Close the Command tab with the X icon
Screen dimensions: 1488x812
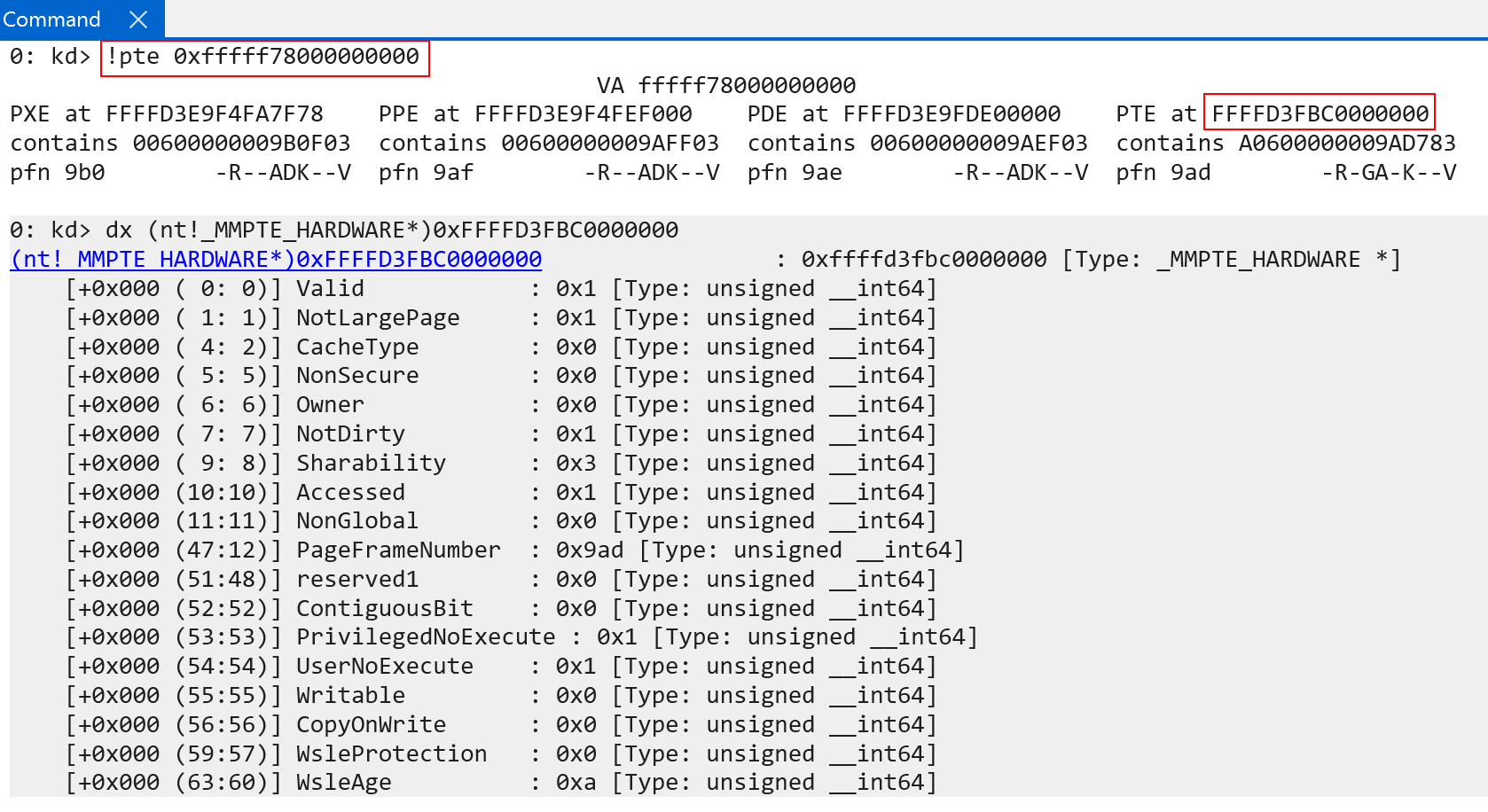[x=138, y=20]
